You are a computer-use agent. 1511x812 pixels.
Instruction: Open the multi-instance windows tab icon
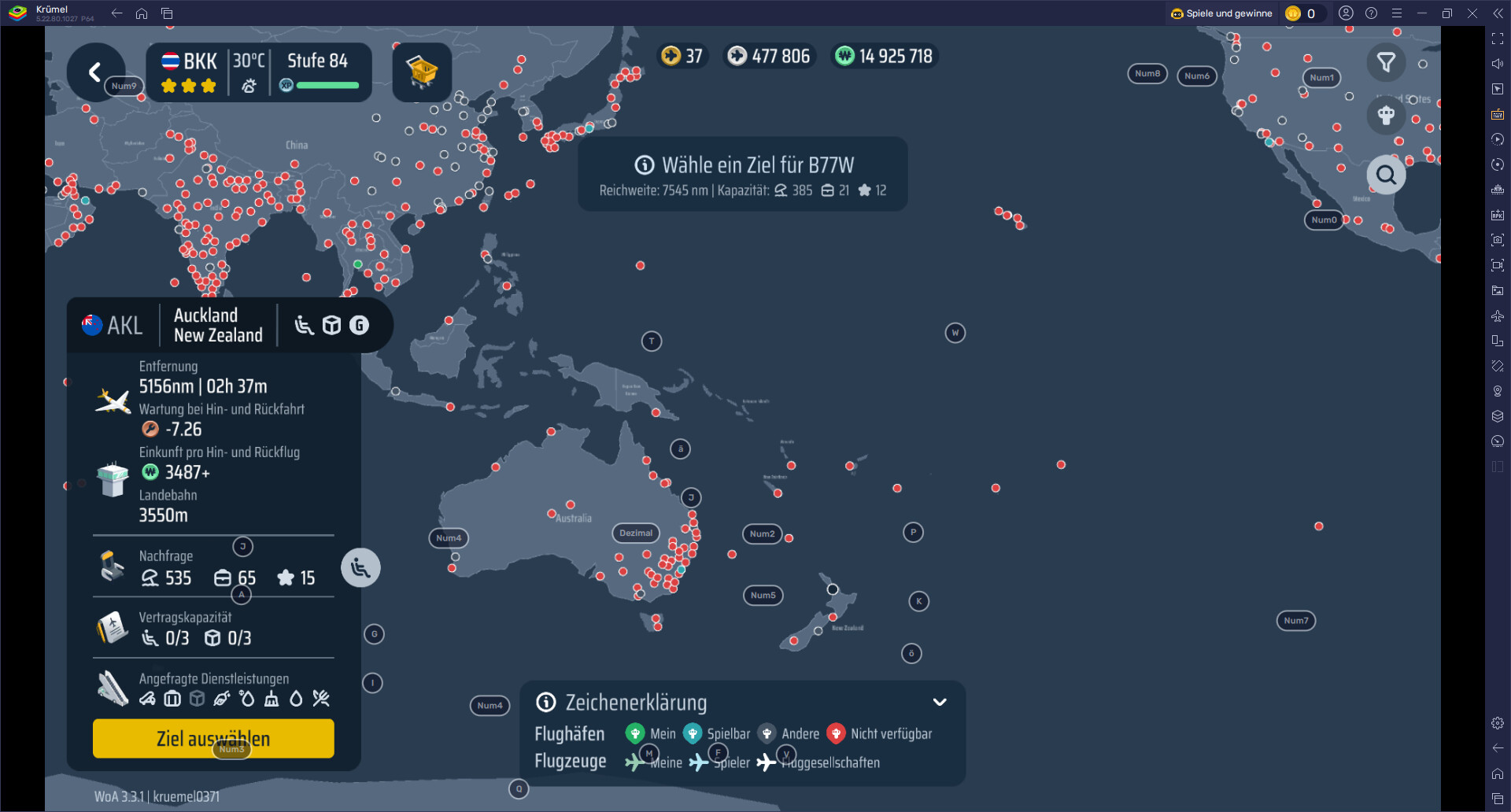pyautogui.click(x=167, y=13)
